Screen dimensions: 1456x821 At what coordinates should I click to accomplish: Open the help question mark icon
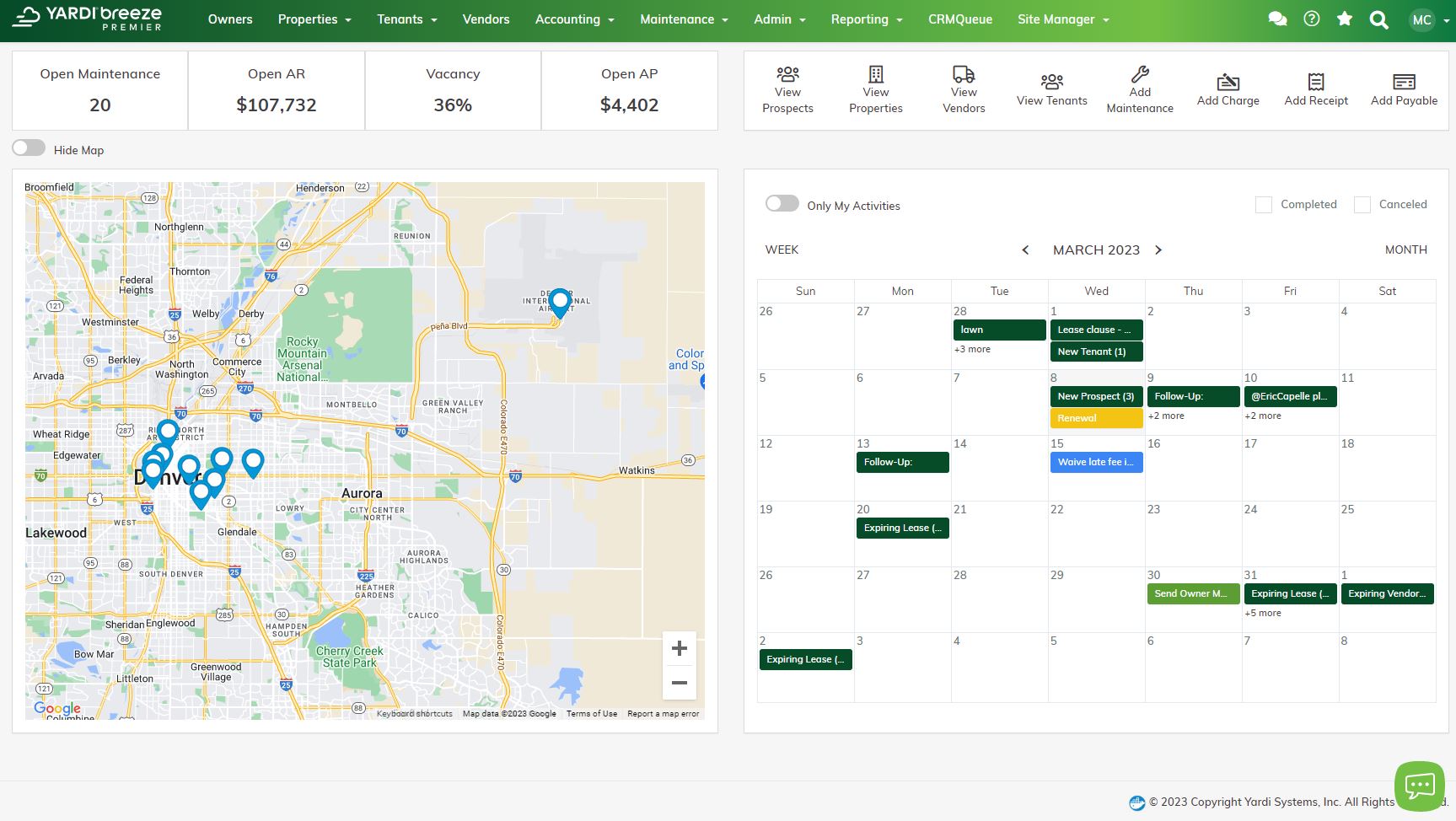1312,19
